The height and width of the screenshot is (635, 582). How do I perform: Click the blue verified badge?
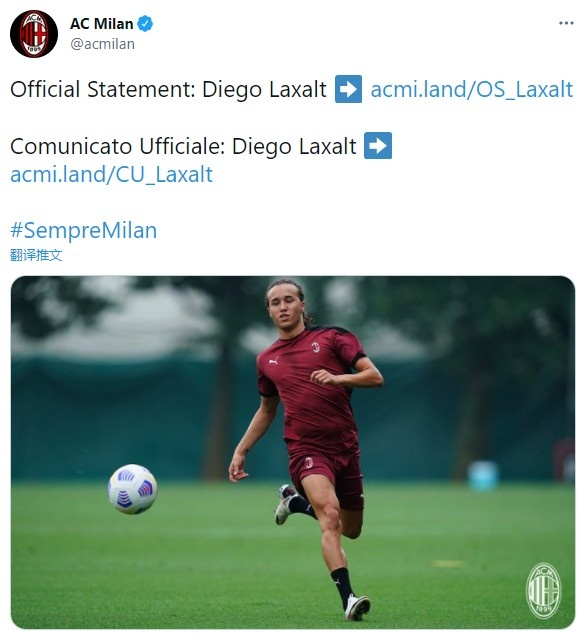click(145, 24)
